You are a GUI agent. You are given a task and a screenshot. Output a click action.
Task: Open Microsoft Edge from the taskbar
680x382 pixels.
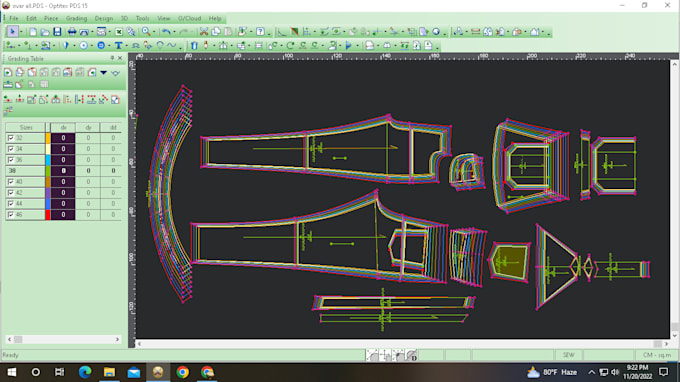(85, 372)
